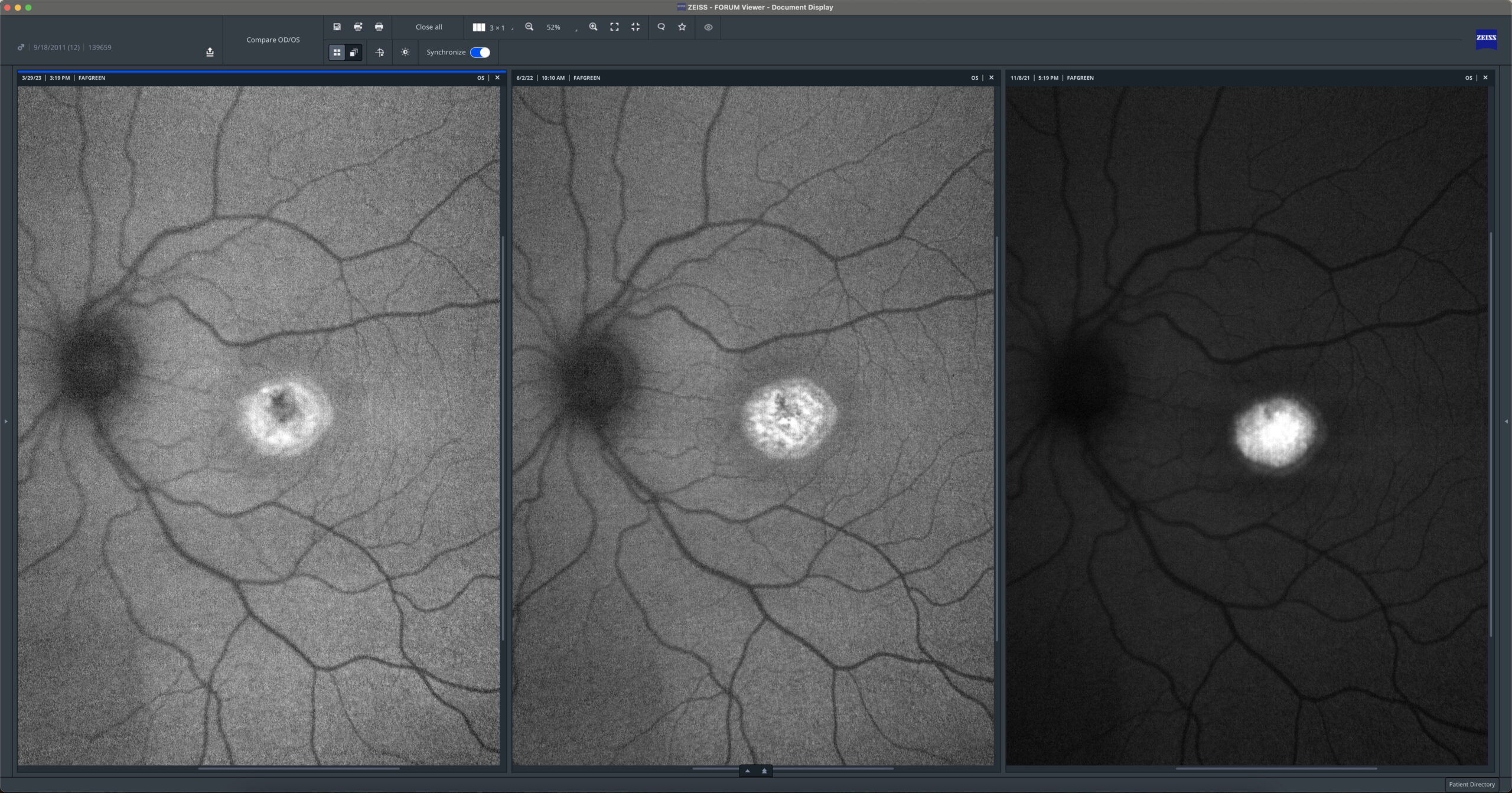Click the shrink to original size icon
Image resolution: width=1512 pixels, height=793 pixels.
[x=636, y=27]
